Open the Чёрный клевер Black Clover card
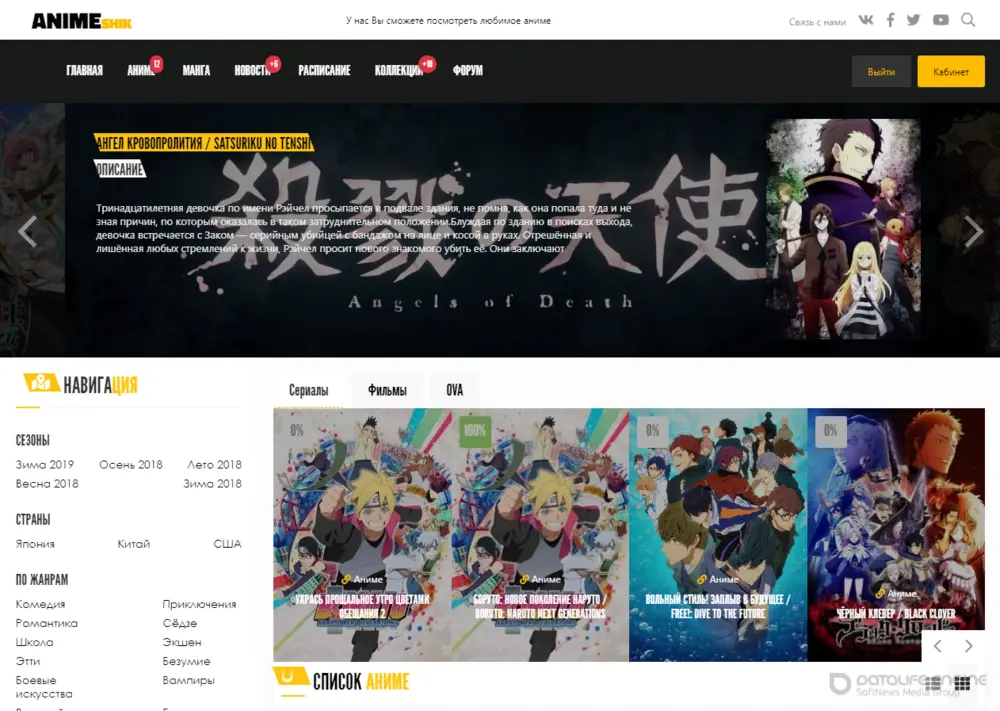The width and height of the screenshot is (1000, 711). (x=896, y=534)
